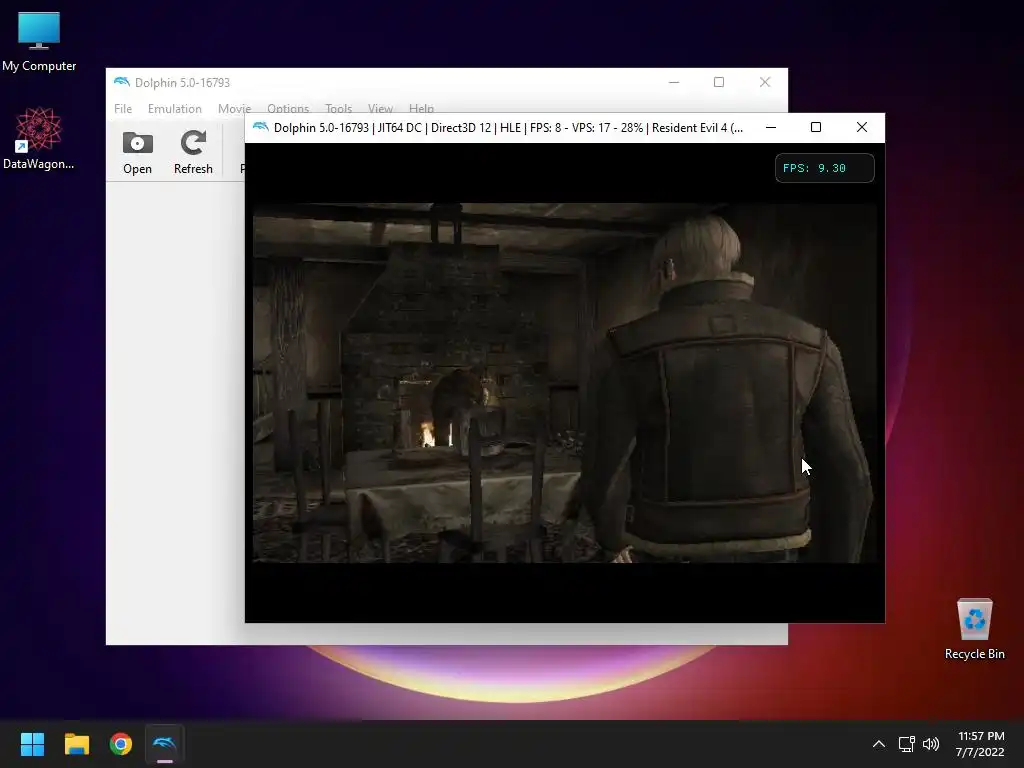Open a game file with Open toolbar button
Viewport: 1024px width, 768px height.
(x=137, y=153)
